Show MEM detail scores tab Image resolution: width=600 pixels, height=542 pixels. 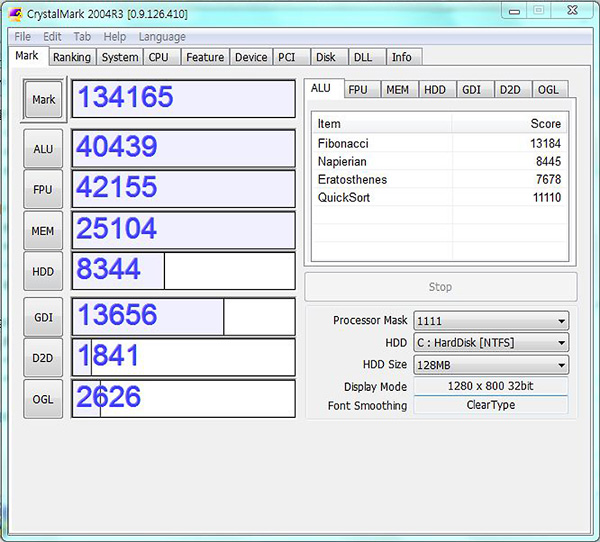[x=399, y=90]
